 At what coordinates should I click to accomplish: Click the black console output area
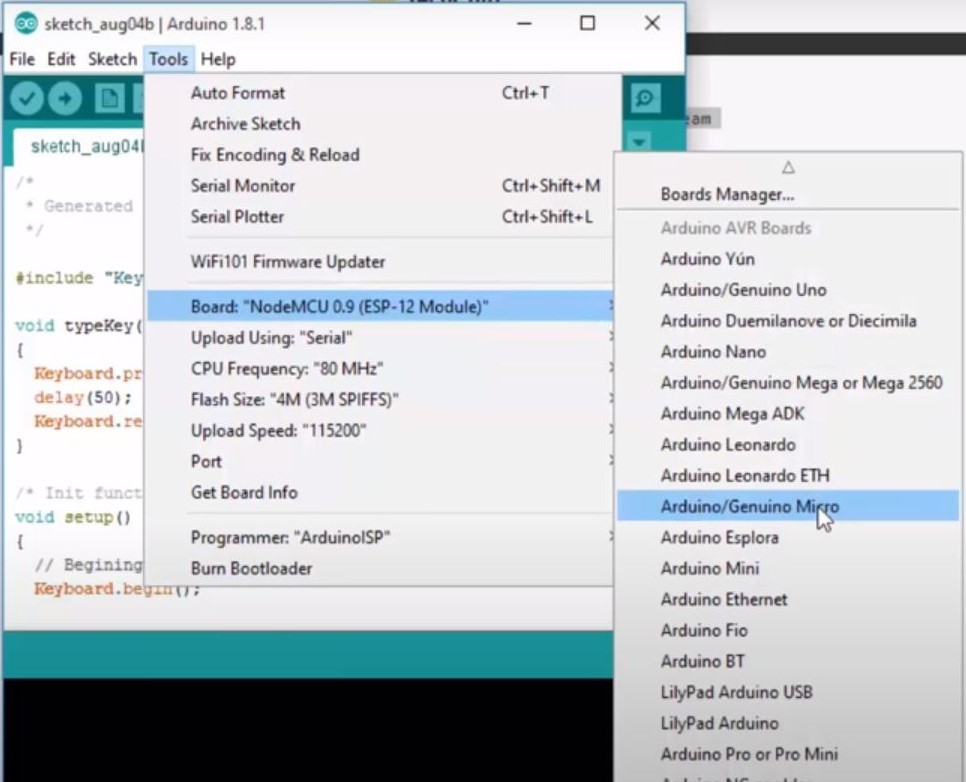tap(308, 730)
